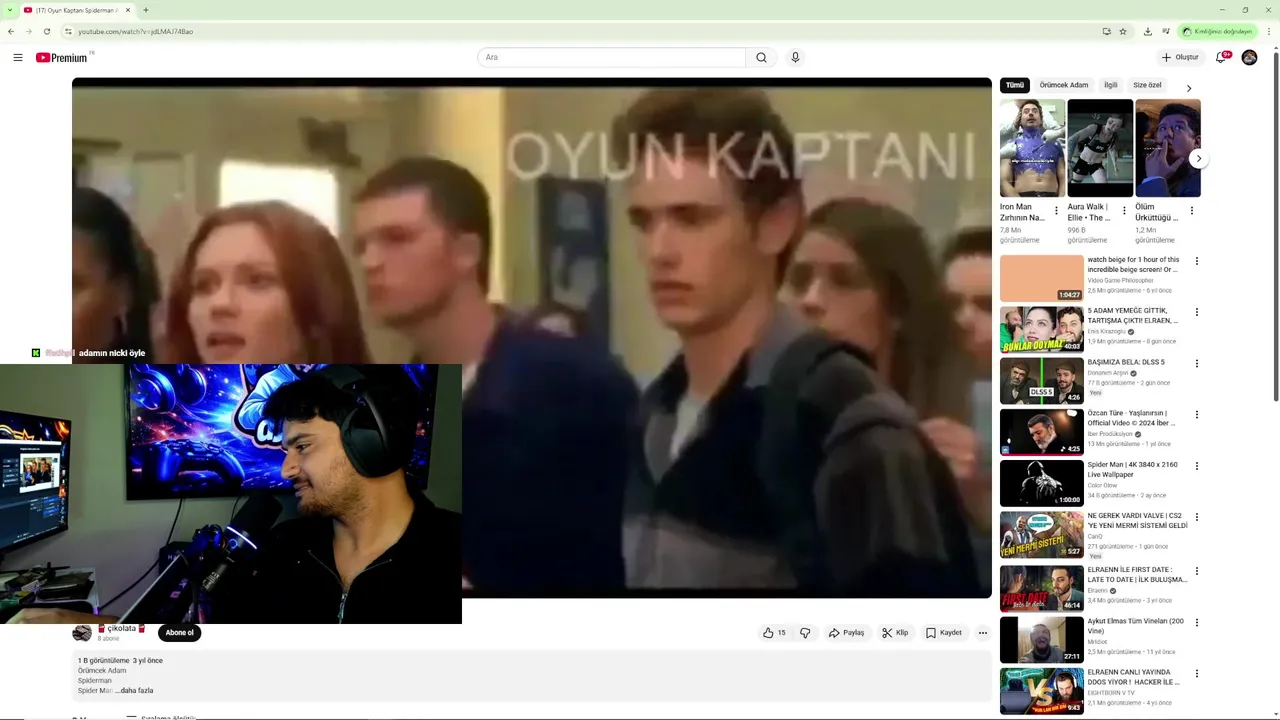Click the Paylaş share button
This screenshot has width=1280, height=720.
[x=846, y=632]
